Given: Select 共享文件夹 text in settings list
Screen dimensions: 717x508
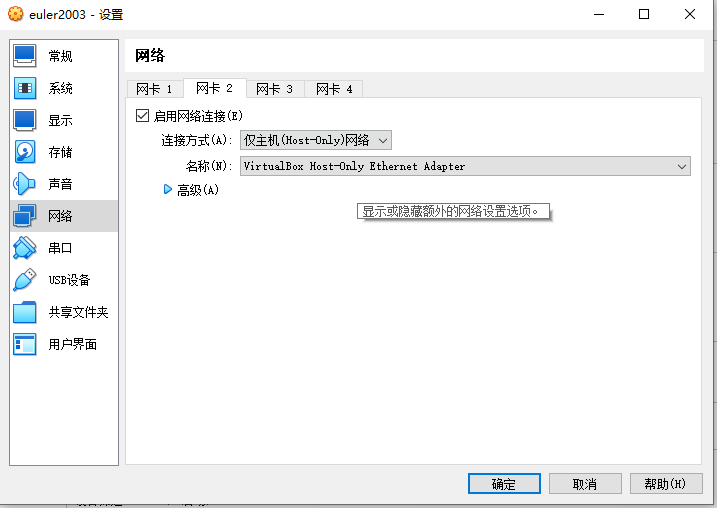Looking at the screenshot, I should pyautogui.click(x=78, y=312).
